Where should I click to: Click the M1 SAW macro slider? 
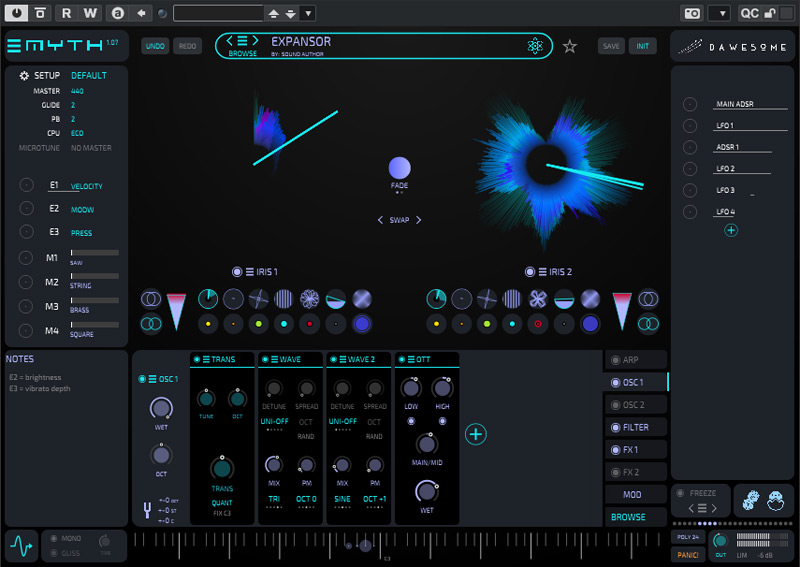94,253
